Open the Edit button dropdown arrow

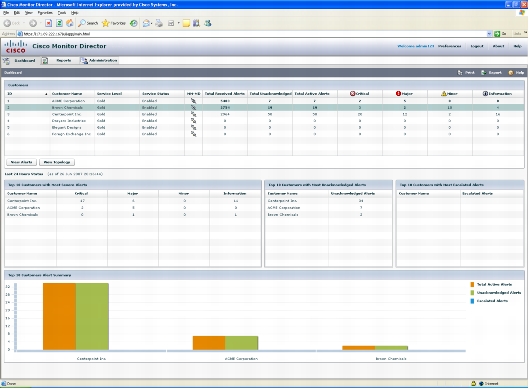pos(178,23)
